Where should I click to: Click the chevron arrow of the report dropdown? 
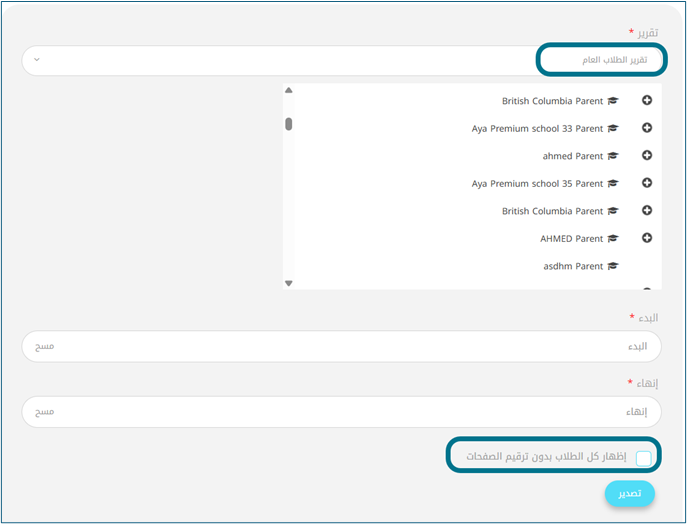[37, 60]
